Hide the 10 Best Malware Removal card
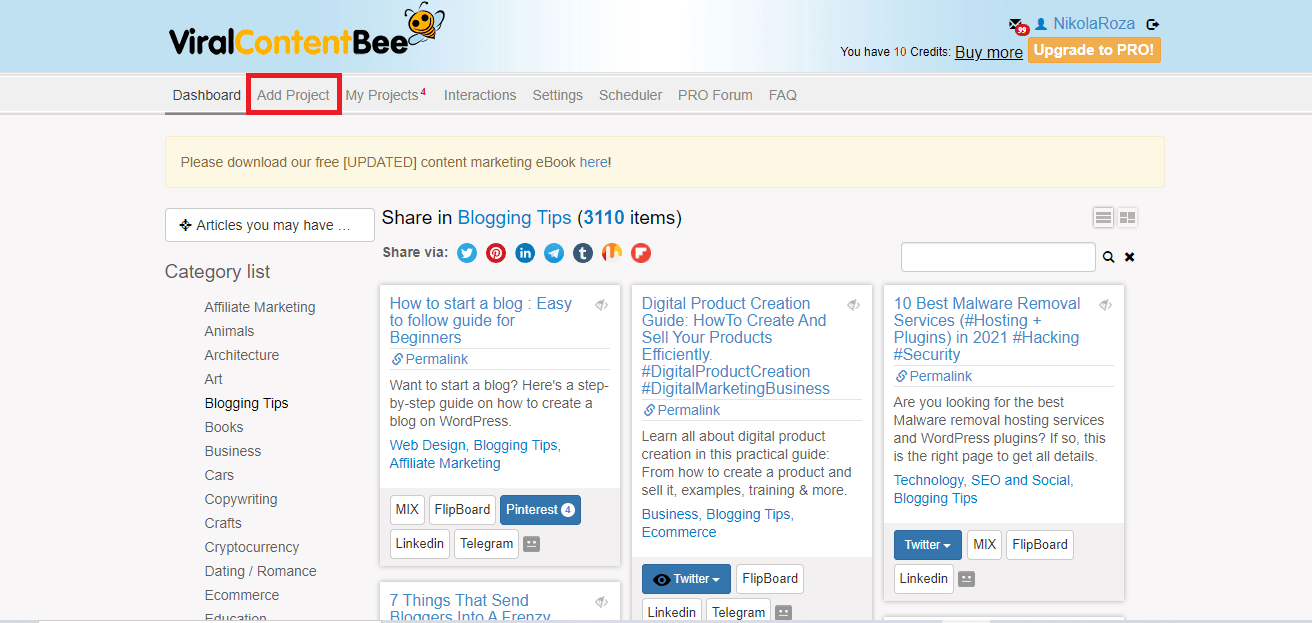The image size is (1312, 623). [1105, 305]
